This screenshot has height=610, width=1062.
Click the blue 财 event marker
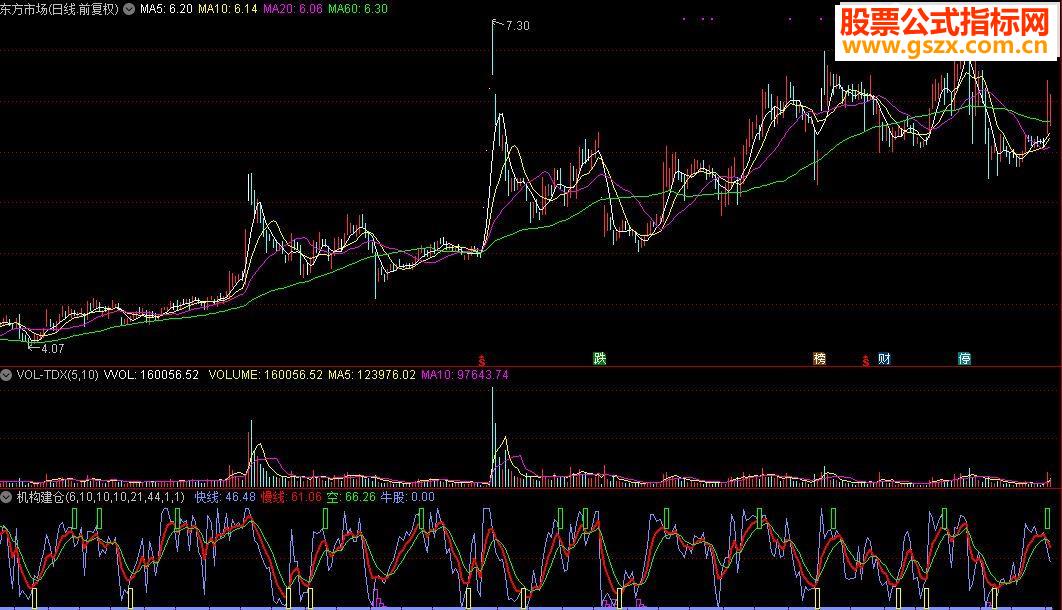click(884, 358)
